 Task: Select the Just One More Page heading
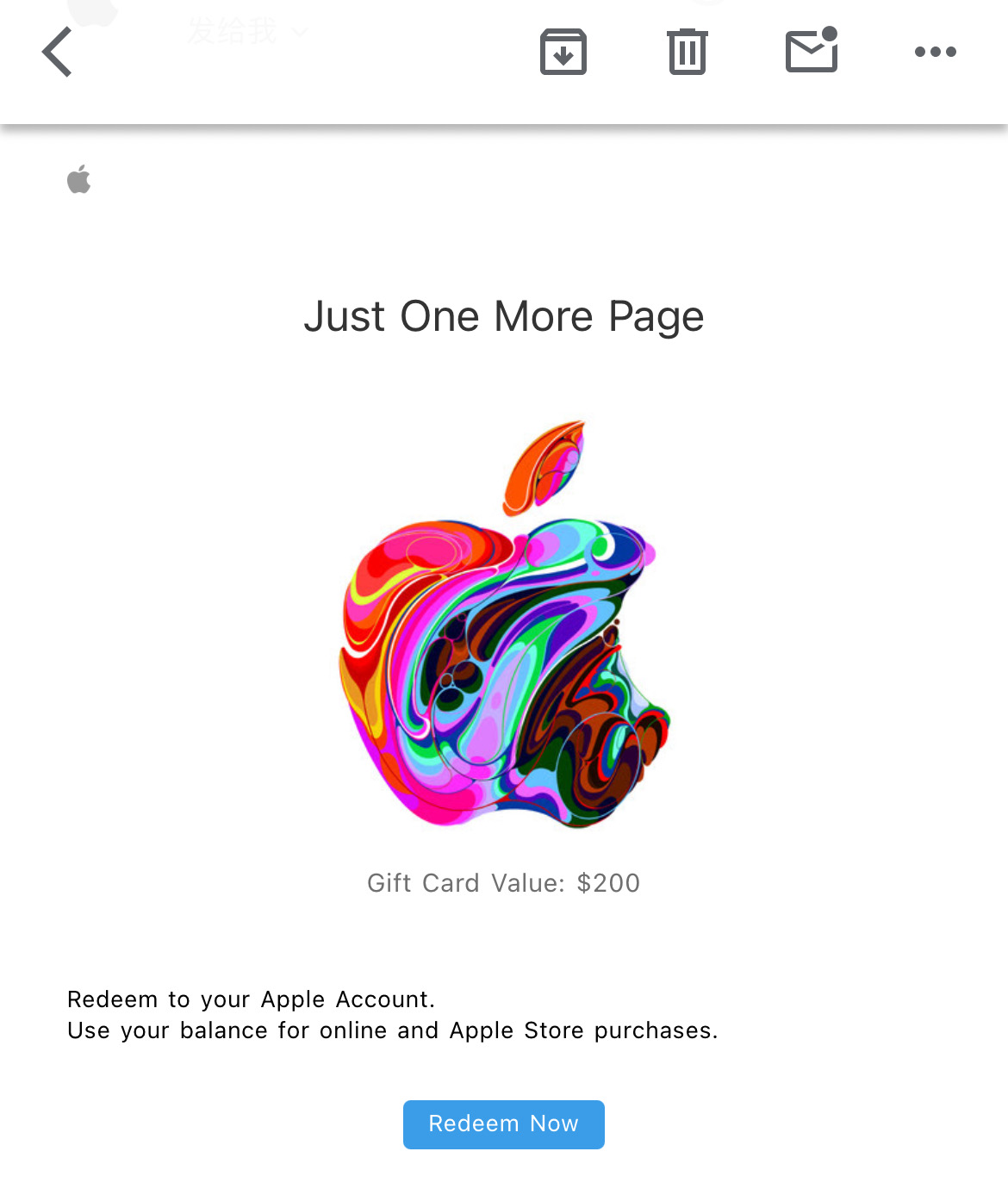point(504,316)
